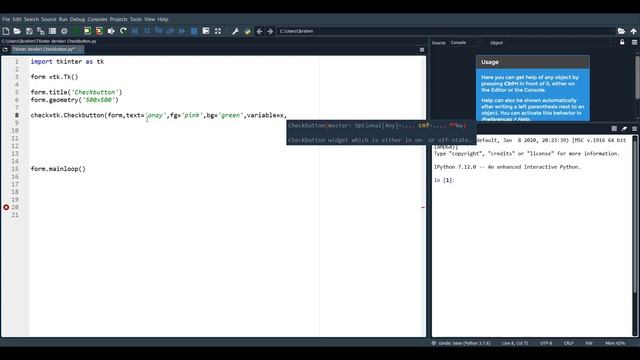This screenshot has height=360, width=640.
Task: Click 'Checkbutton' title string in line 5
Action: coord(96,92)
